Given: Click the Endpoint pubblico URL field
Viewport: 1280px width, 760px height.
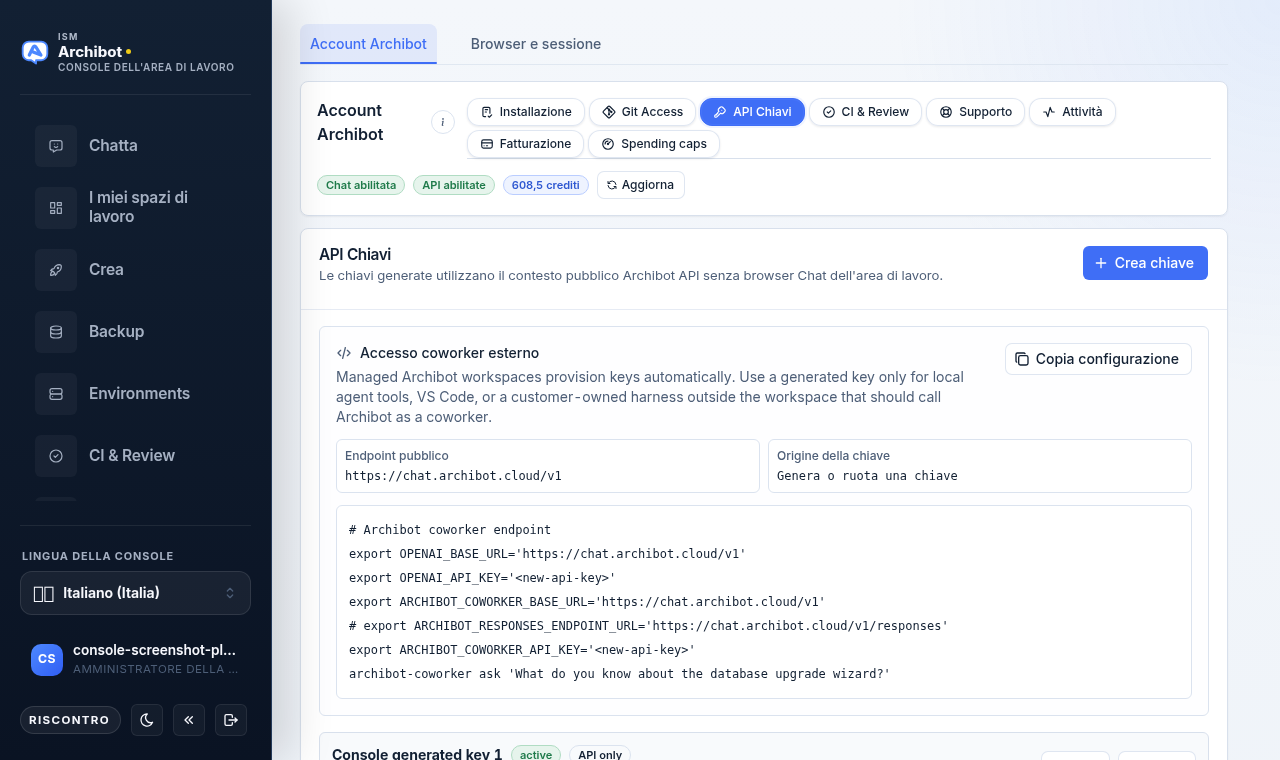Looking at the screenshot, I should click(548, 466).
